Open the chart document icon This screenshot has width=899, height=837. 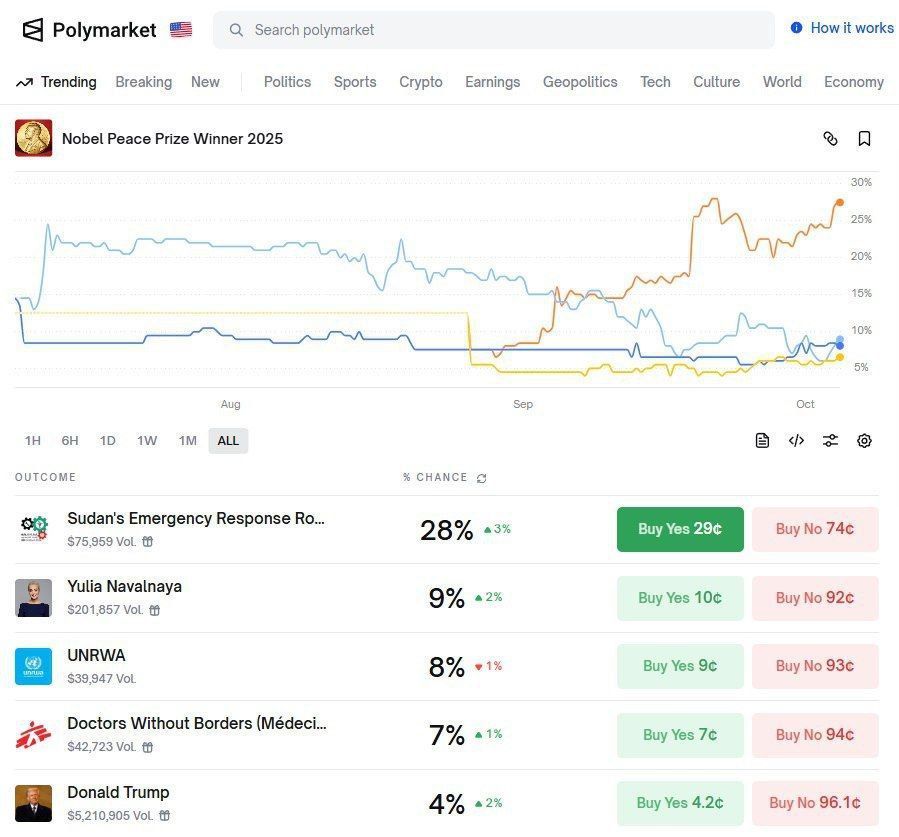pyautogui.click(x=762, y=441)
